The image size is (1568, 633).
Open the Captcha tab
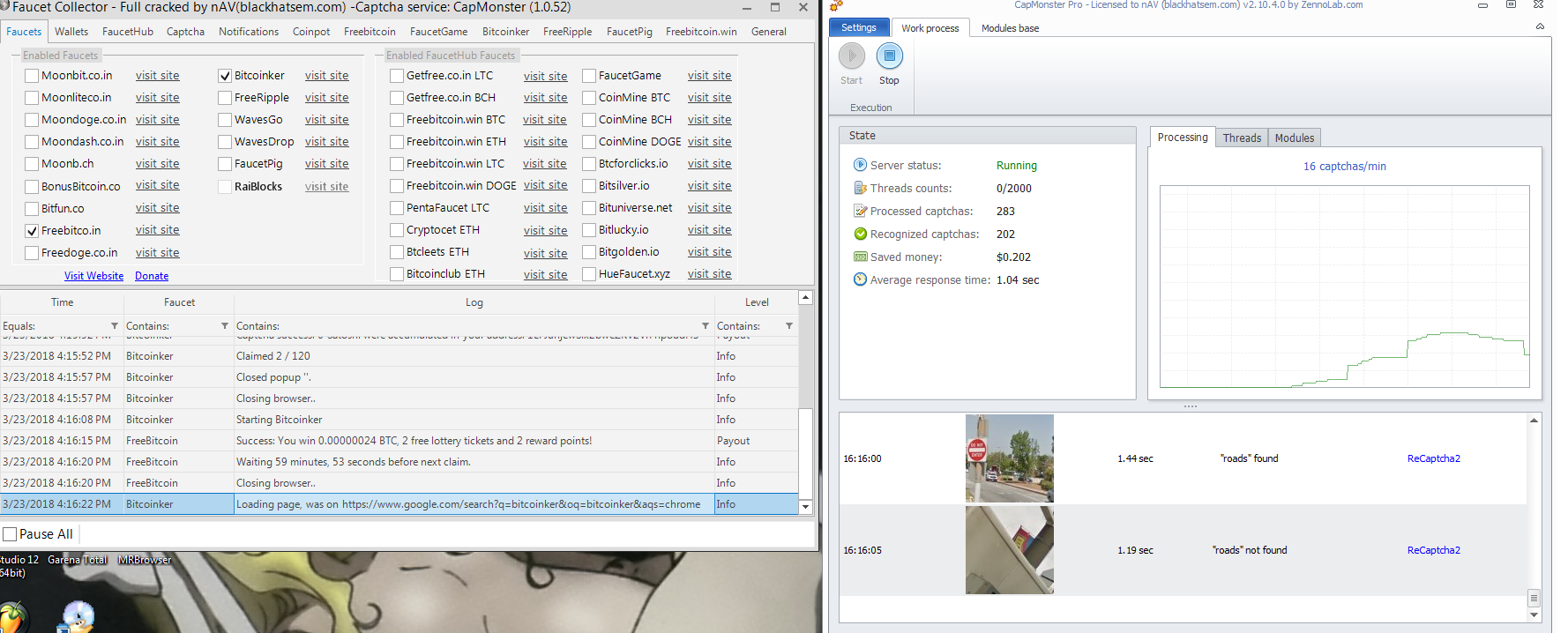pos(185,32)
